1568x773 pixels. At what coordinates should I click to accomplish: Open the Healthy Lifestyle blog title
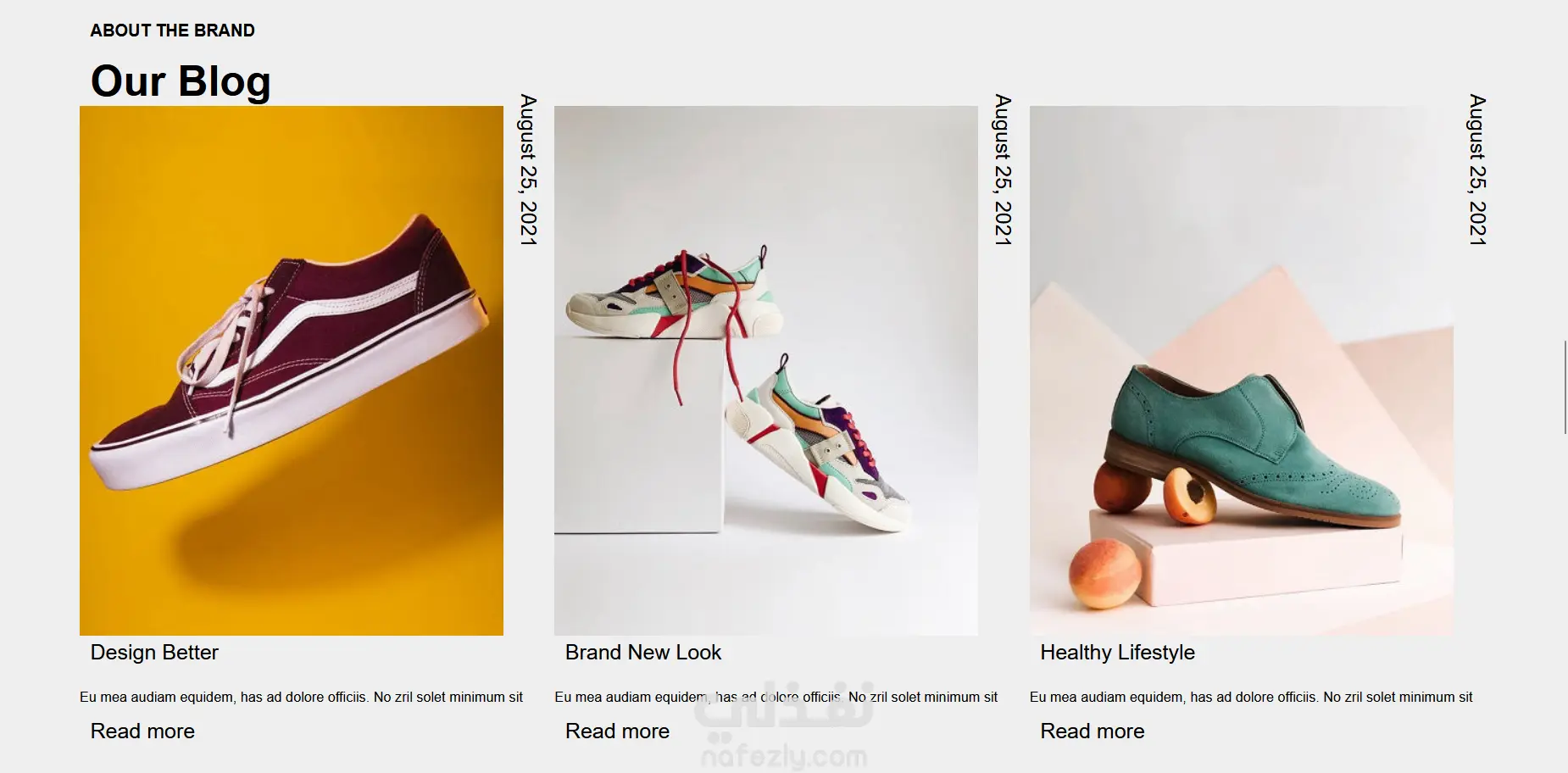(x=1117, y=653)
